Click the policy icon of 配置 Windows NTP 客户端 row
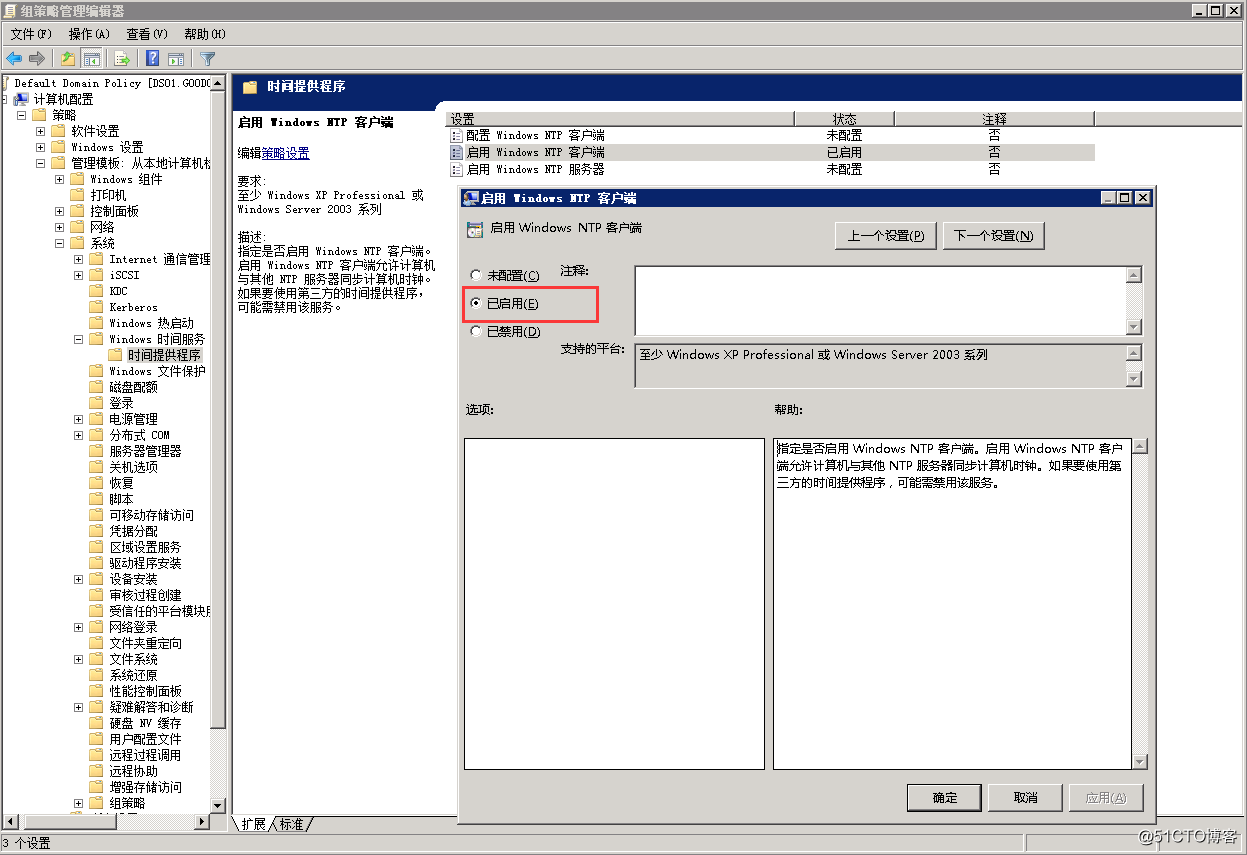Image resolution: width=1247 pixels, height=855 pixels. (x=456, y=135)
